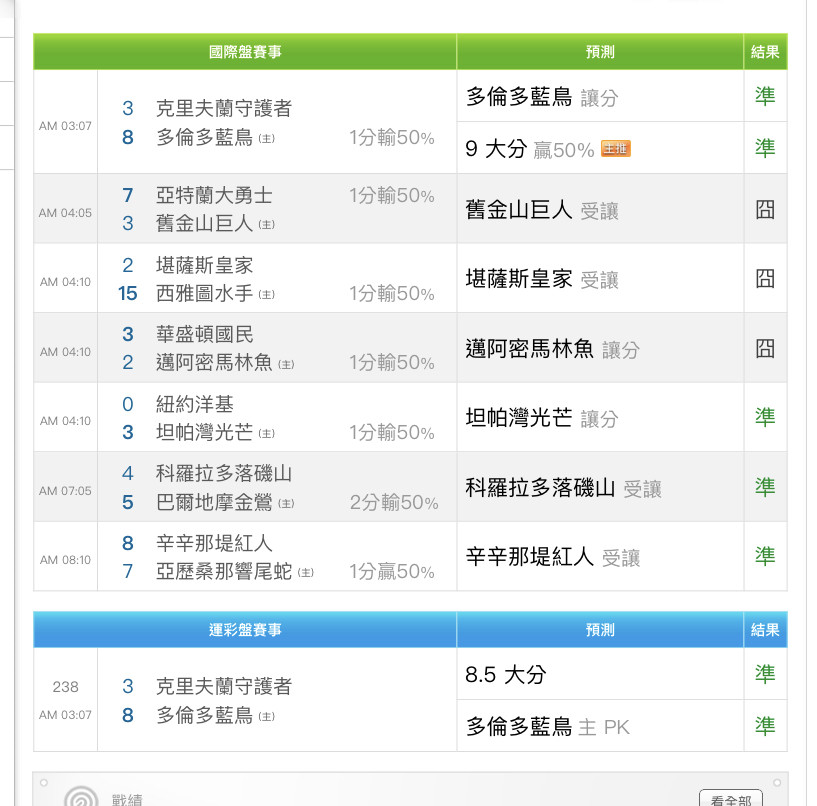Open 西雅圖水手 team link

pos(204,293)
